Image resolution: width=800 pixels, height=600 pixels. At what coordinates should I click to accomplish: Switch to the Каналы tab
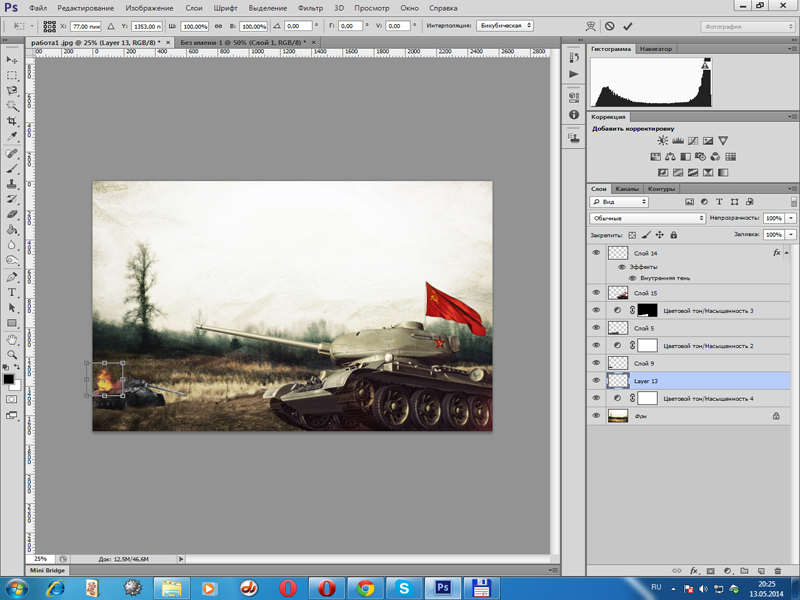[627, 189]
